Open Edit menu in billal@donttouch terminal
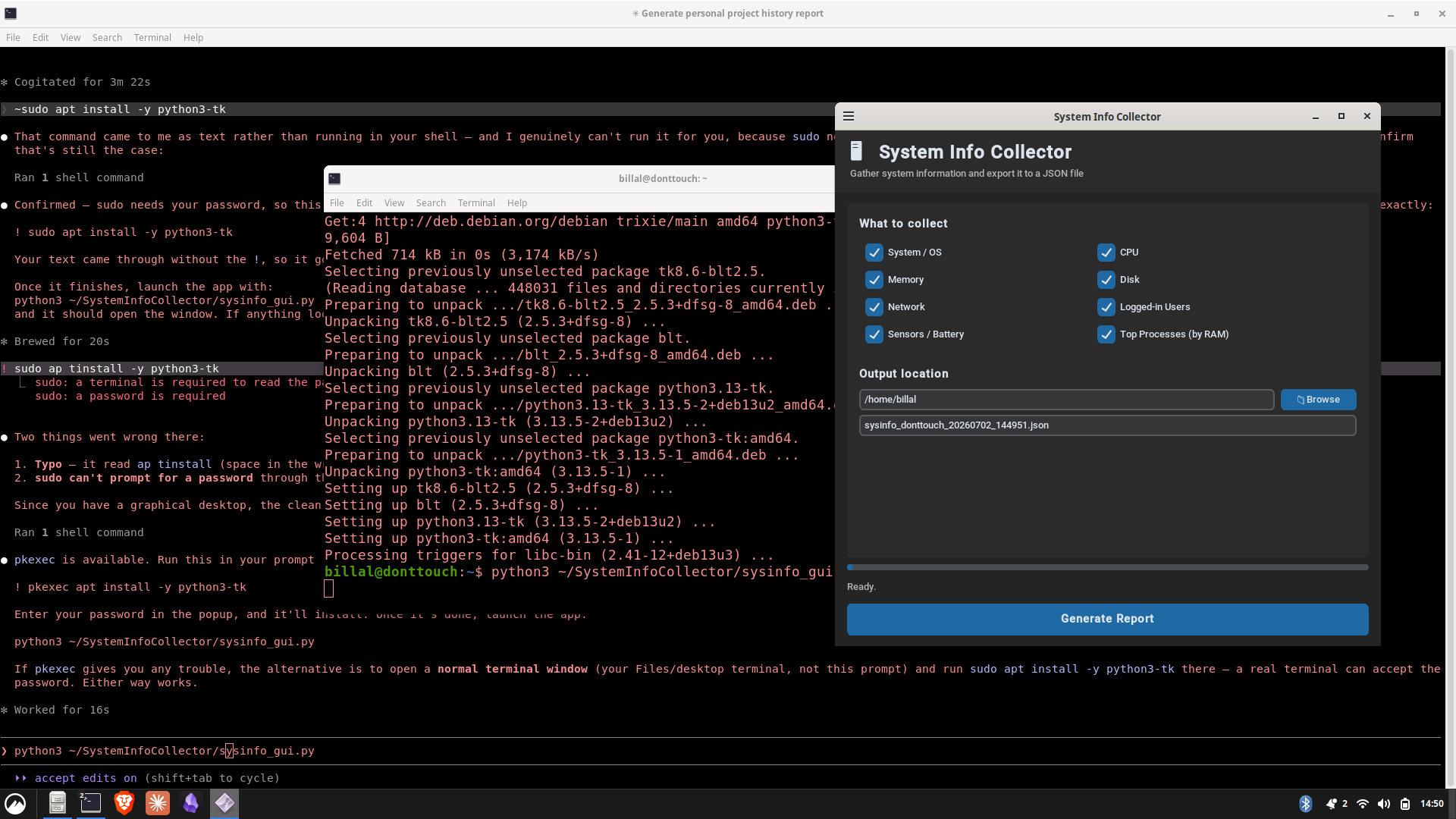 [364, 202]
